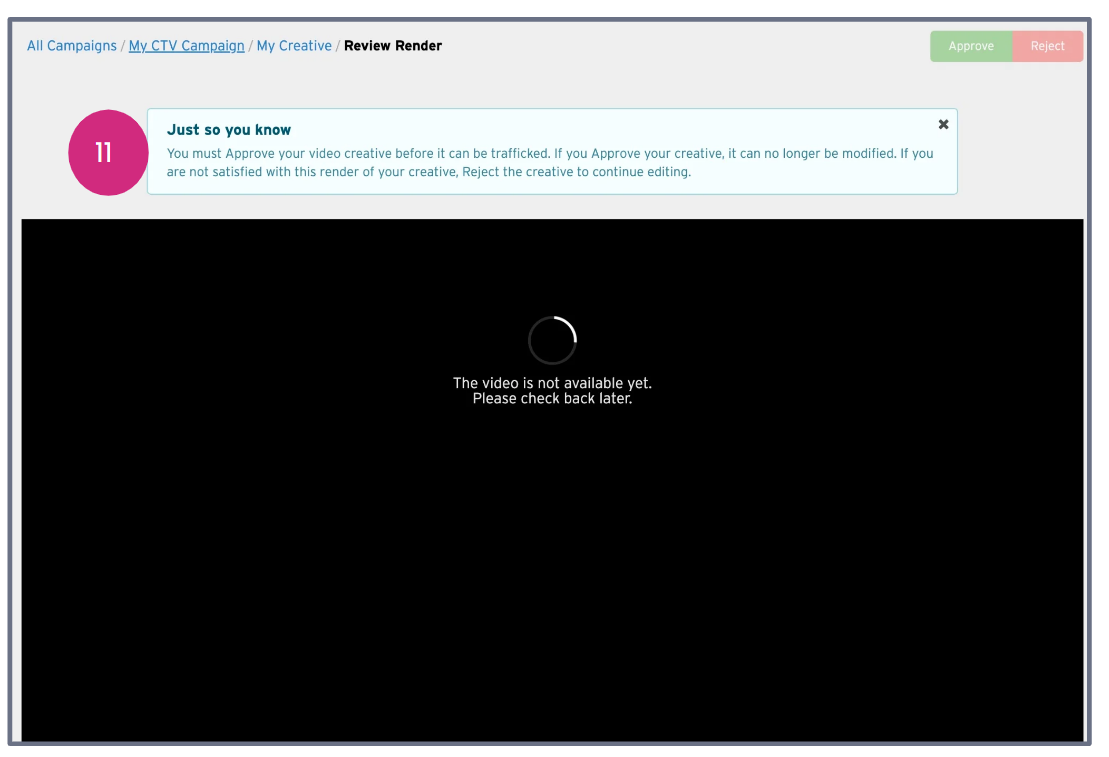
Task: Open the My CTV Campaign breadcrumb link
Action: point(186,46)
